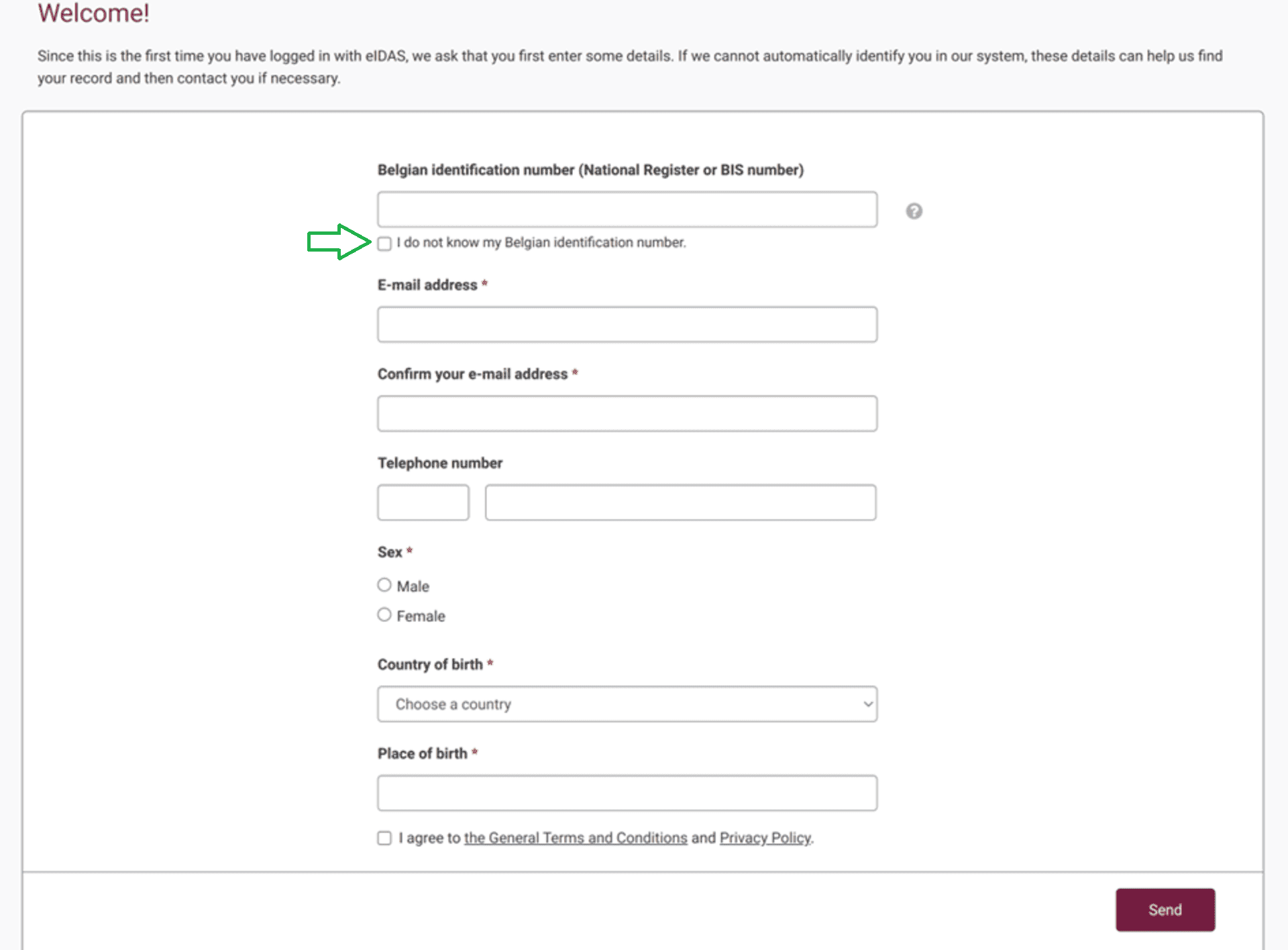Screen dimensions: 1288x950
Task: Click the small telephone prefix box
Action: pos(423,503)
